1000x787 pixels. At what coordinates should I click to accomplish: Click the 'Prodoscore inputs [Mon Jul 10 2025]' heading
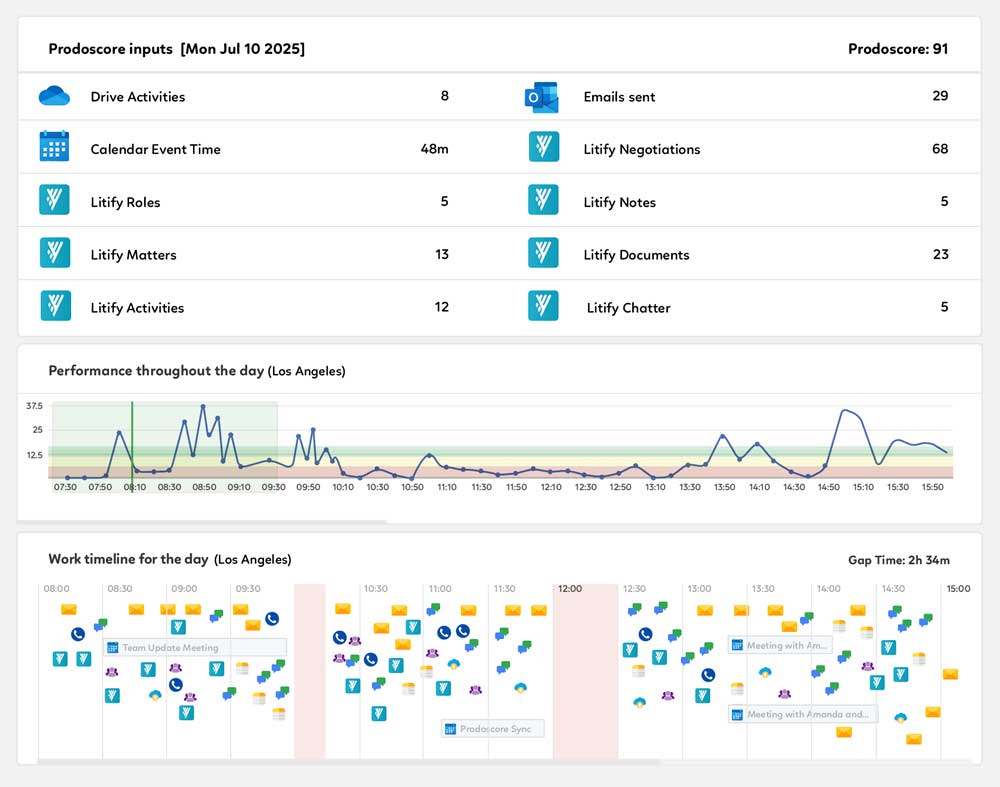[x=177, y=49]
